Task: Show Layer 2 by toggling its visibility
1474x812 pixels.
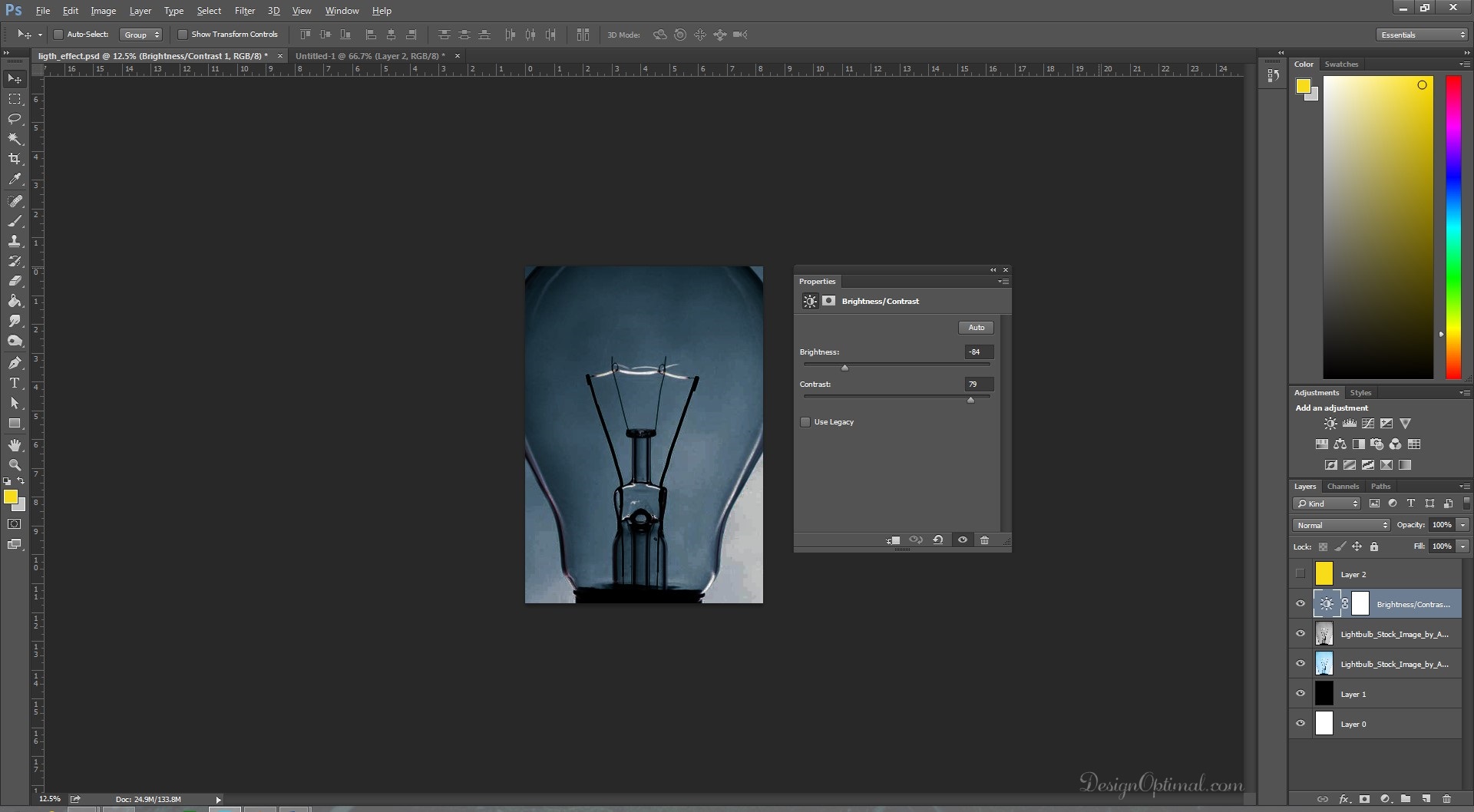Action: pyautogui.click(x=1300, y=574)
